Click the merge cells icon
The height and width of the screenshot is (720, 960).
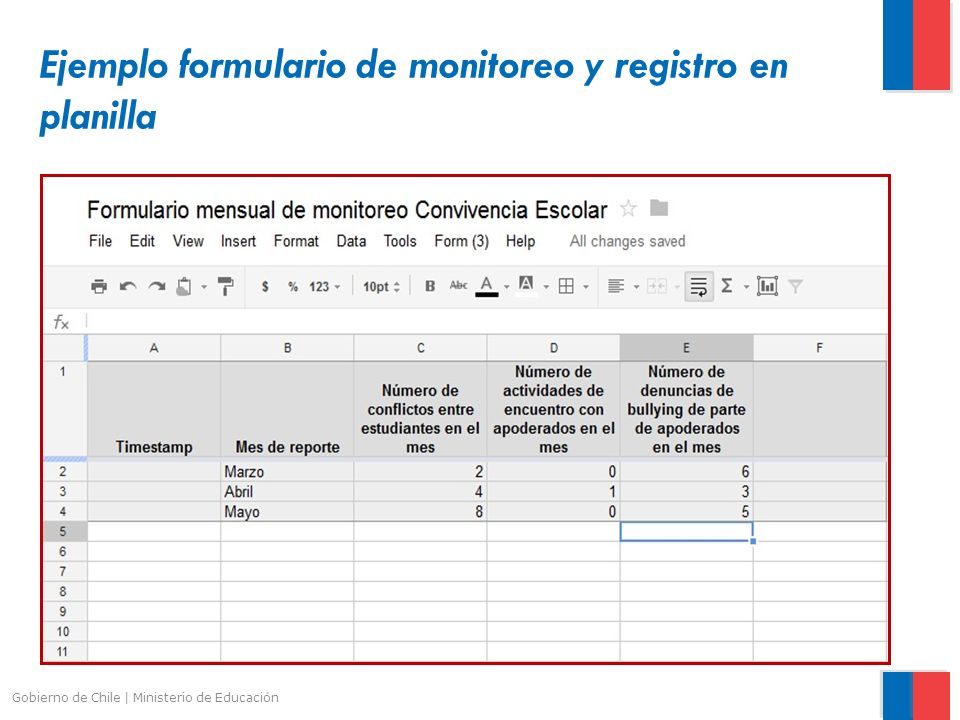[656, 286]
